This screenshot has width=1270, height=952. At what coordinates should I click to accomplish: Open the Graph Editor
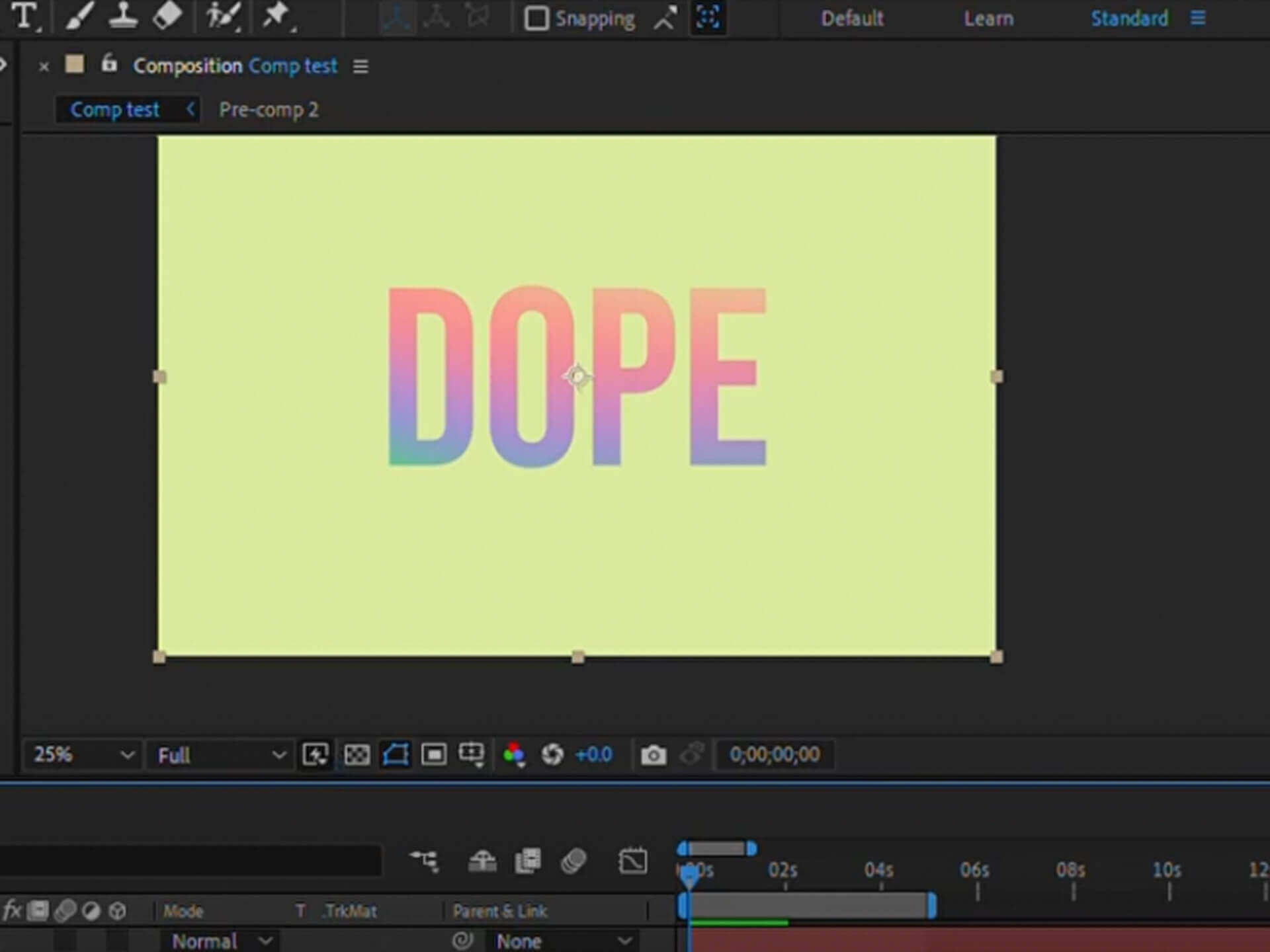[633, 861]
